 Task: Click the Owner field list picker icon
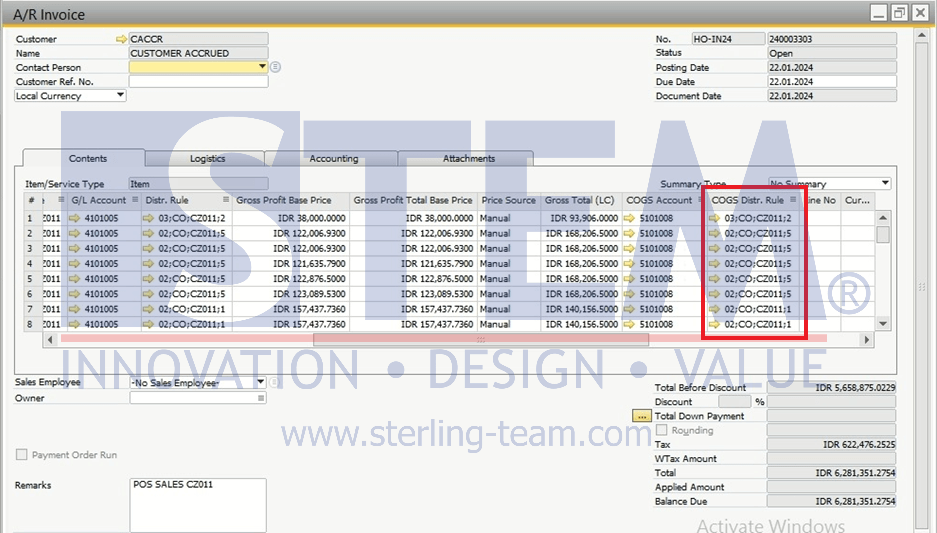[x=262, y=398]
